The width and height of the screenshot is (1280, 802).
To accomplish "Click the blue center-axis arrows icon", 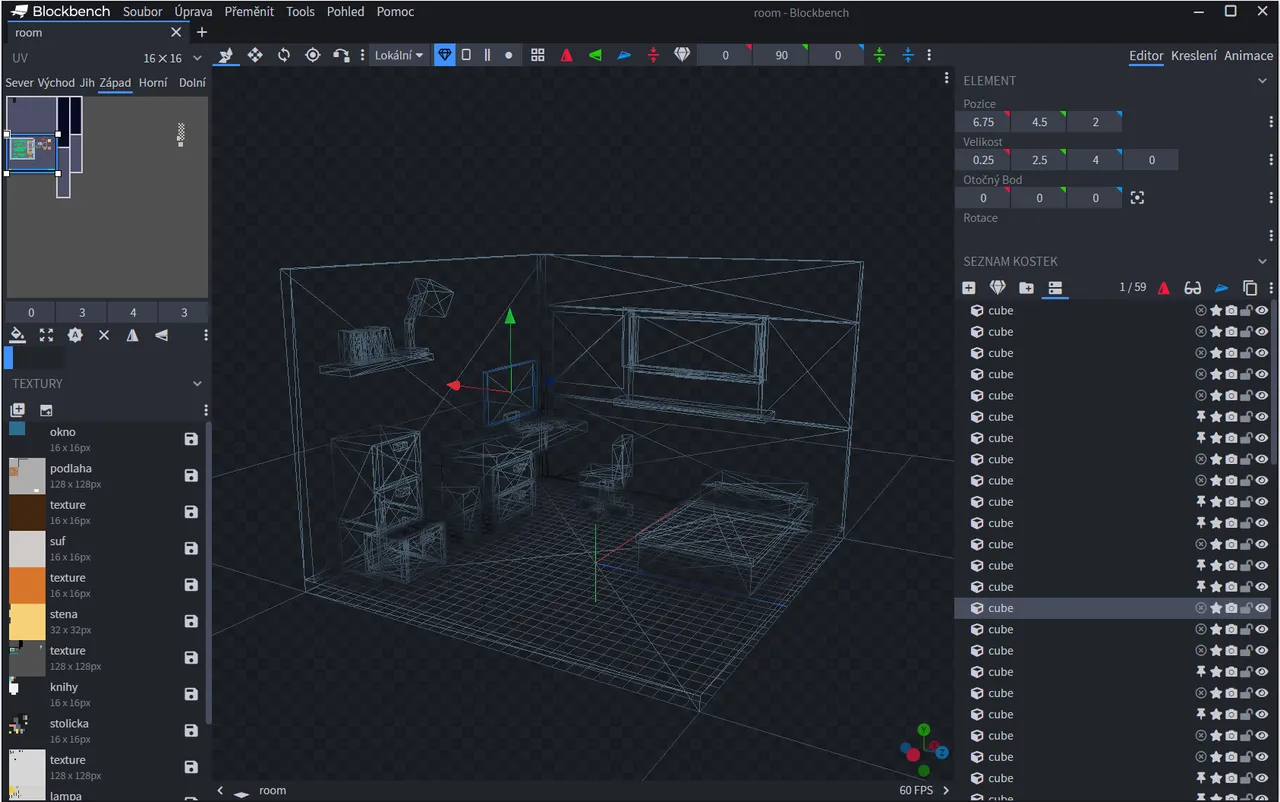I will coord(908,55).
